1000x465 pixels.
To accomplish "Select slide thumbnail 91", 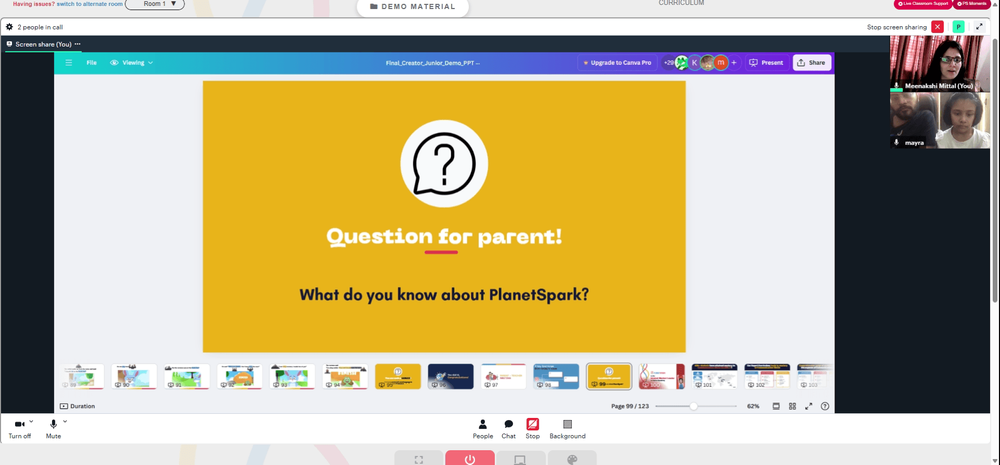I will (187, 376).
